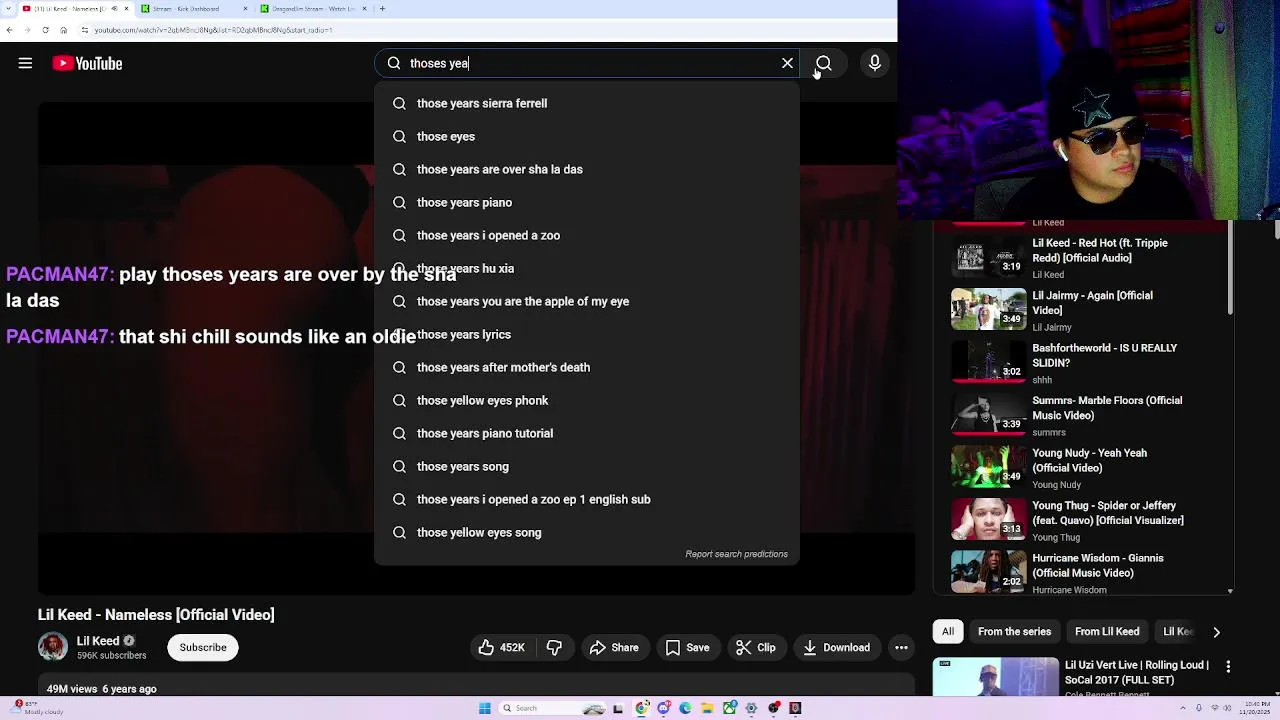Open the YouTube hamburger guide menu
Image resolution: width=1280 pixels, height=720 pixels.
25,63
